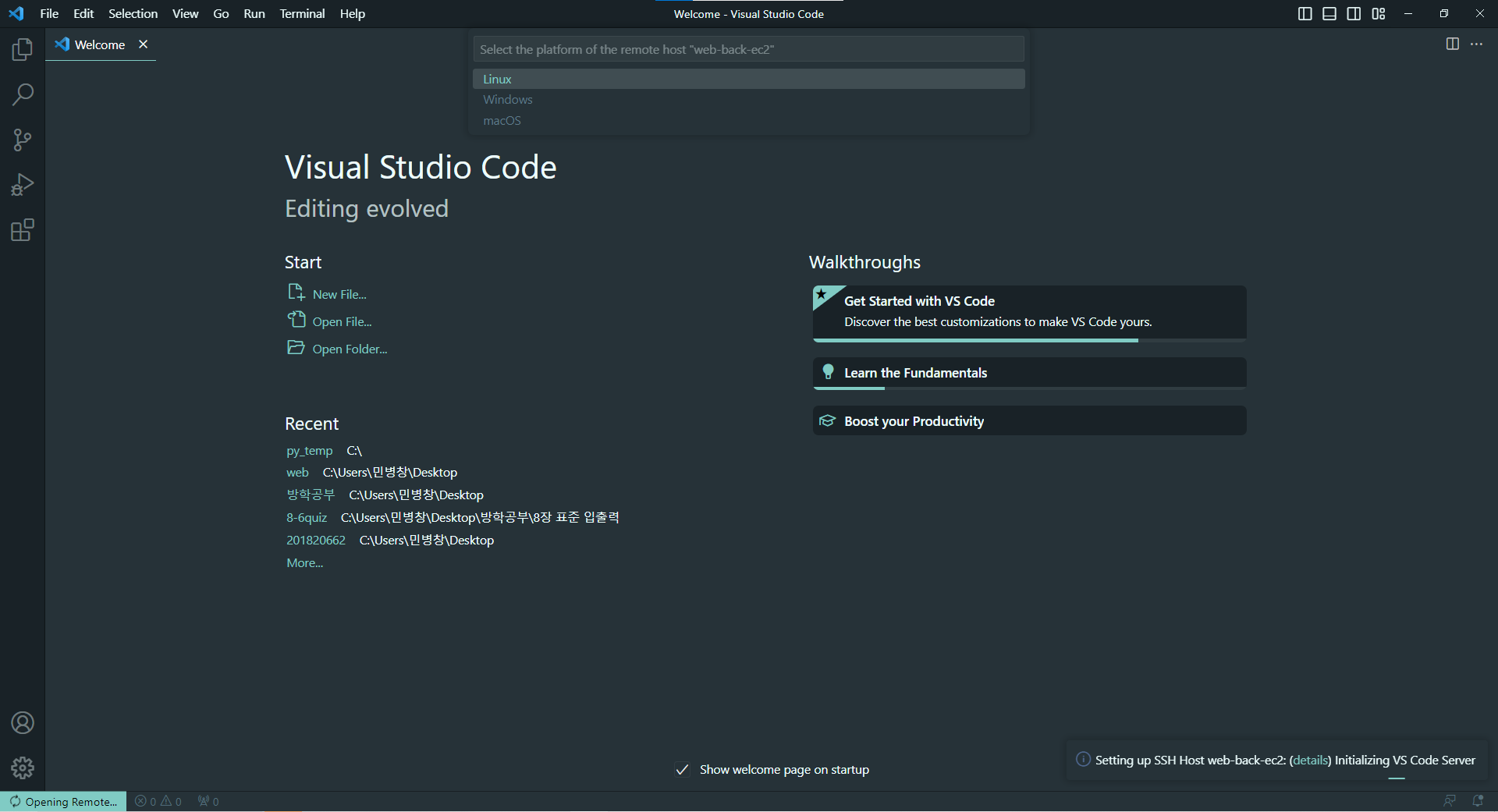Screen dimensions: 1498x812
Task: Choose Linux as remote host platform
Action: pos(748,79)
